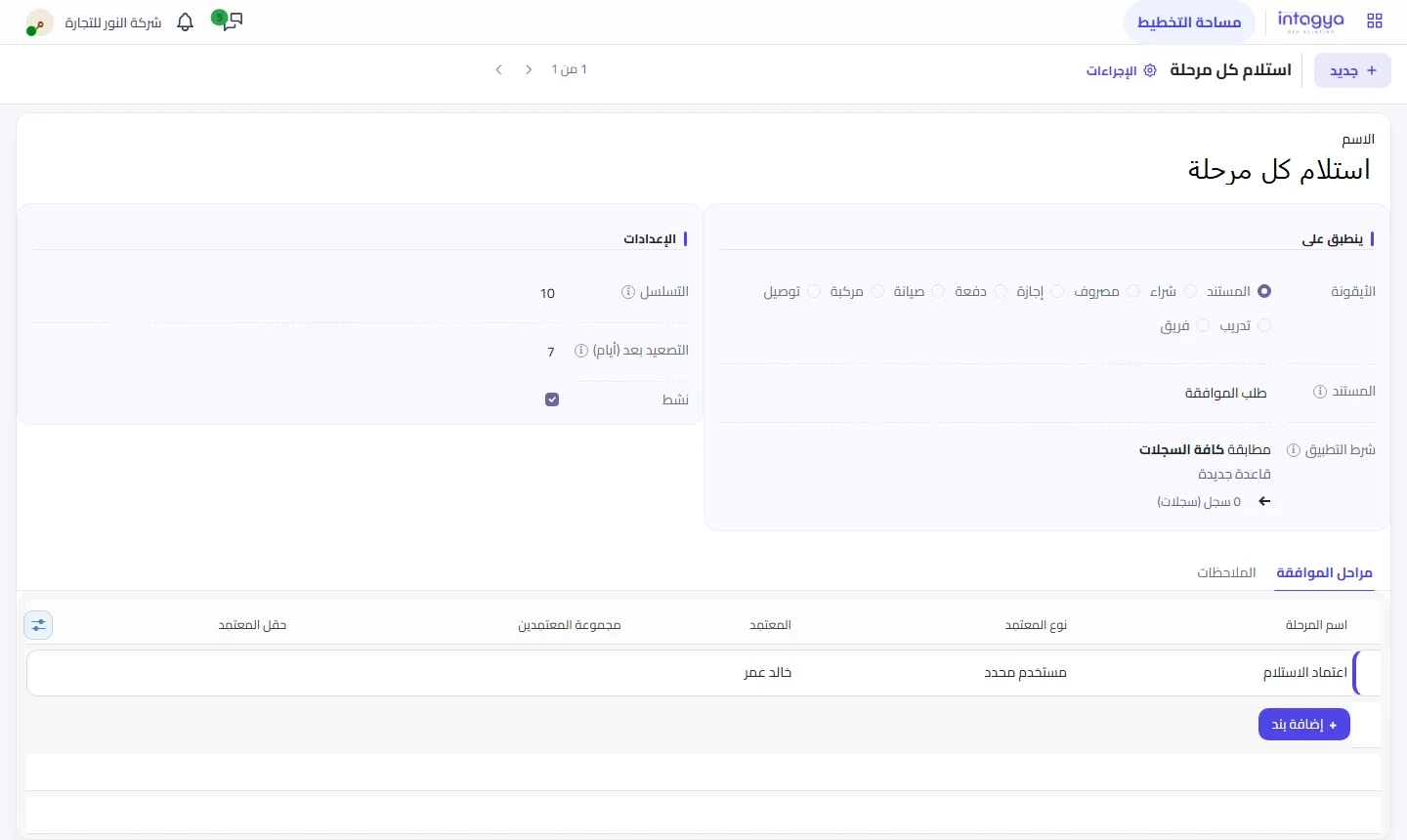Screen dimensions: 1407x840
Task: Open the chat messages icon
Action: point(233,21)
